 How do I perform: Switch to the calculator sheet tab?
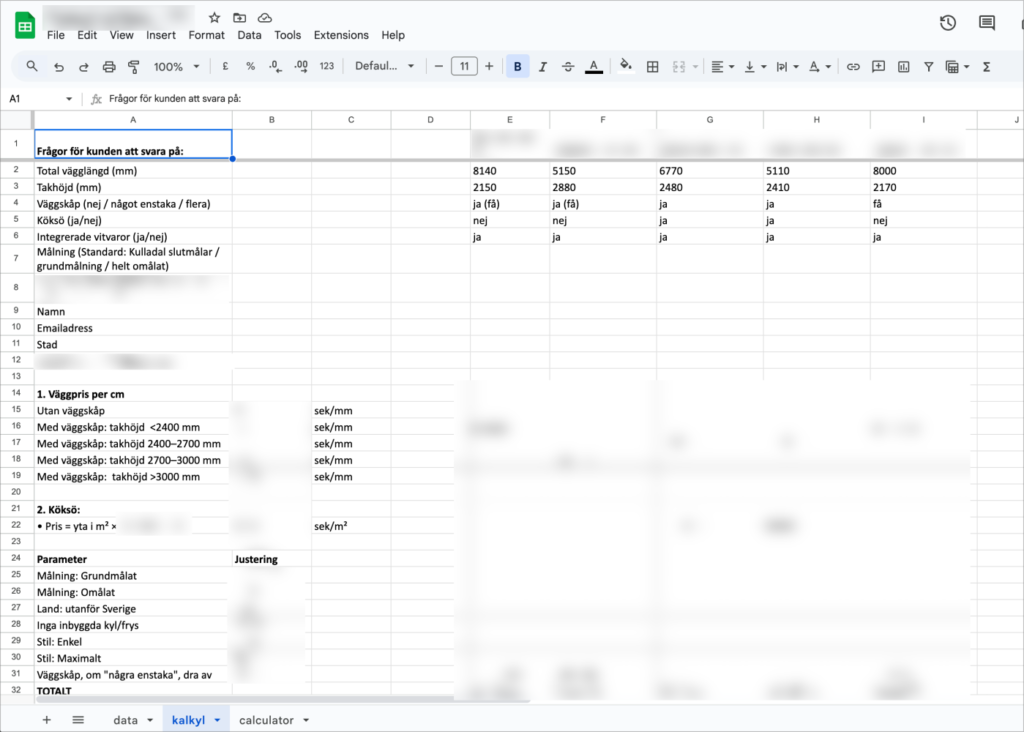coord(266,720)
